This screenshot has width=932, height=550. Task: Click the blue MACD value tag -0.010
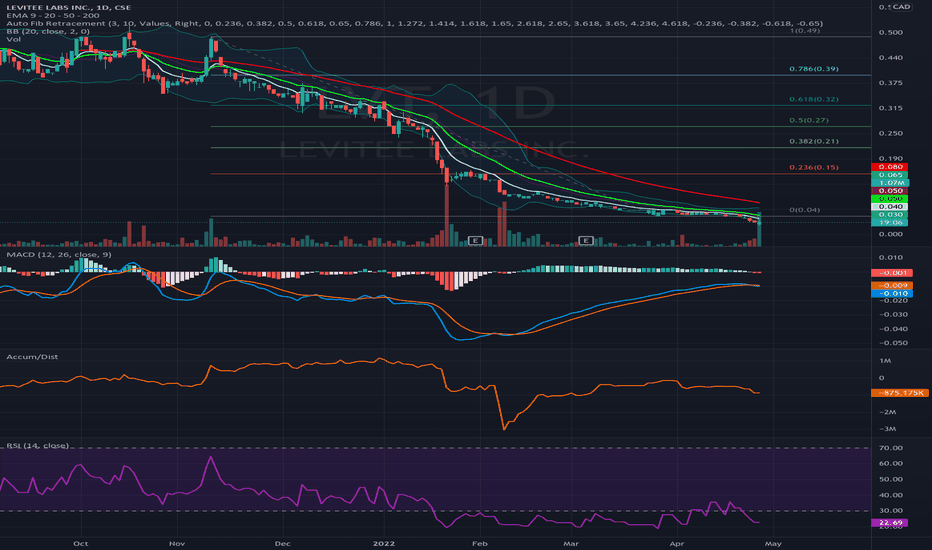click(x=892, y=294)
